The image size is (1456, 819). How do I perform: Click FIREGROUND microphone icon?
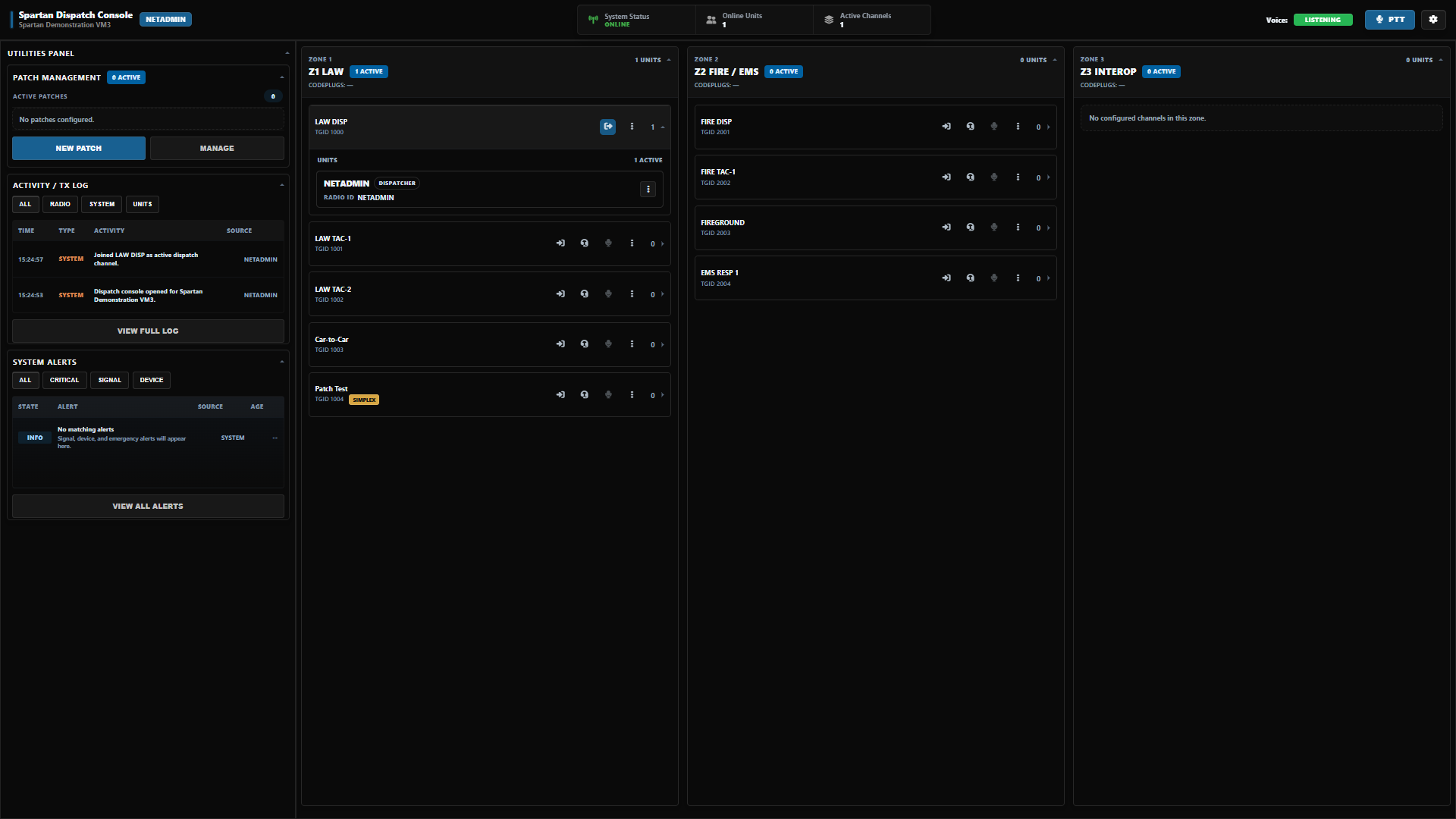point(994,227)
